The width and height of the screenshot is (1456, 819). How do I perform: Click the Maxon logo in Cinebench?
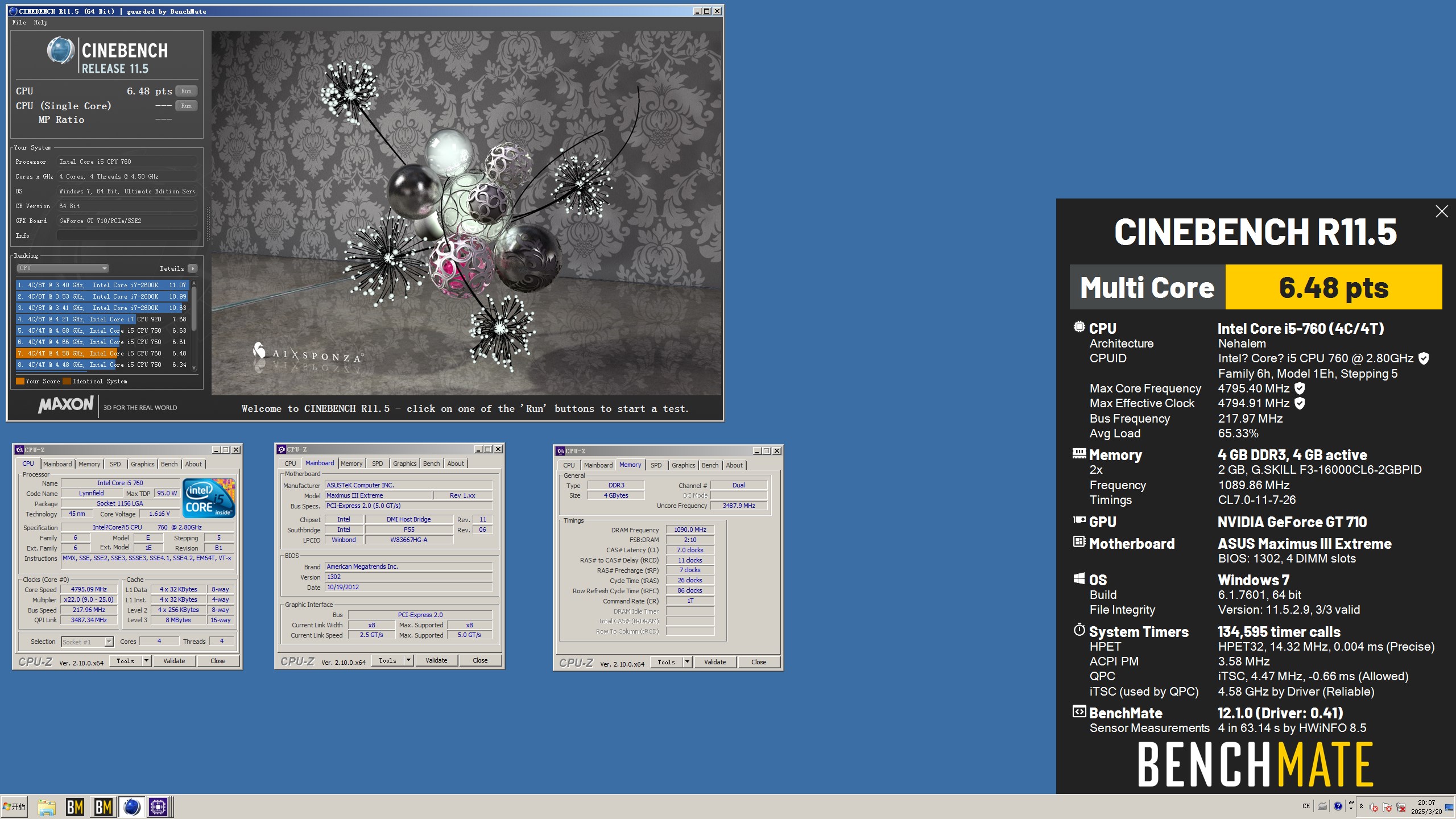tap(66, 404)
